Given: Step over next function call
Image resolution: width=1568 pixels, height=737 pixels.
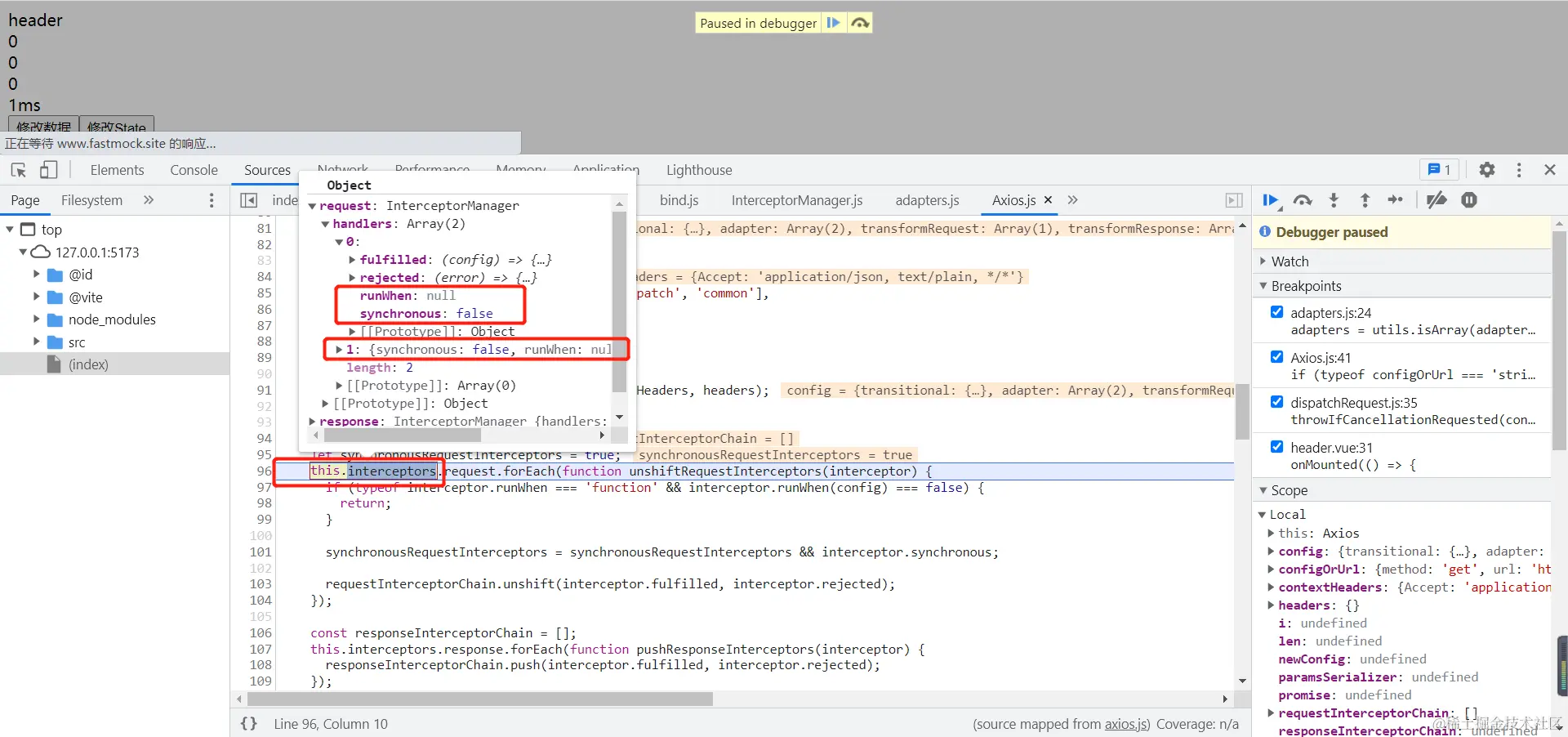Looking at the screenshot, I should pyautogui.click(x=1303, y=200).
